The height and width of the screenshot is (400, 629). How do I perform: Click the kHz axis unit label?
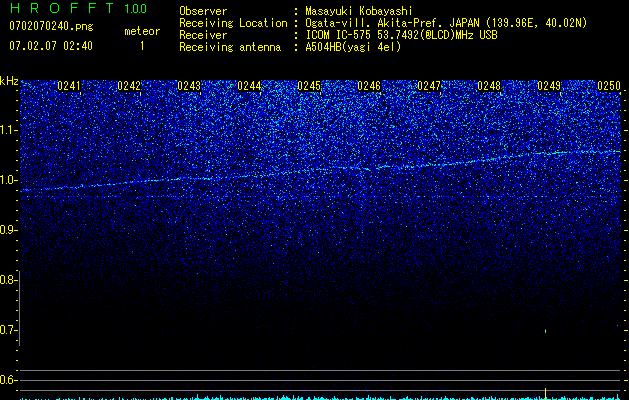click(9, 81)
